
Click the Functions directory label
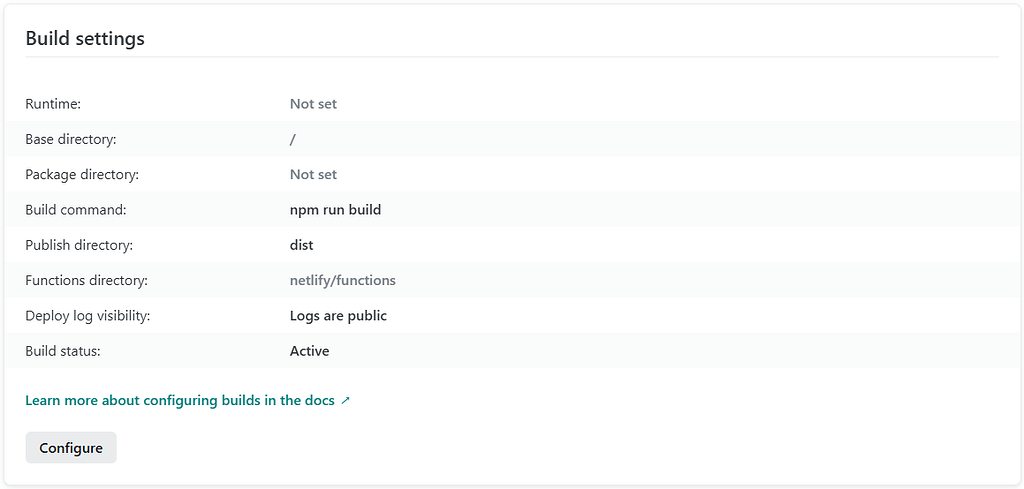[86, 280]
